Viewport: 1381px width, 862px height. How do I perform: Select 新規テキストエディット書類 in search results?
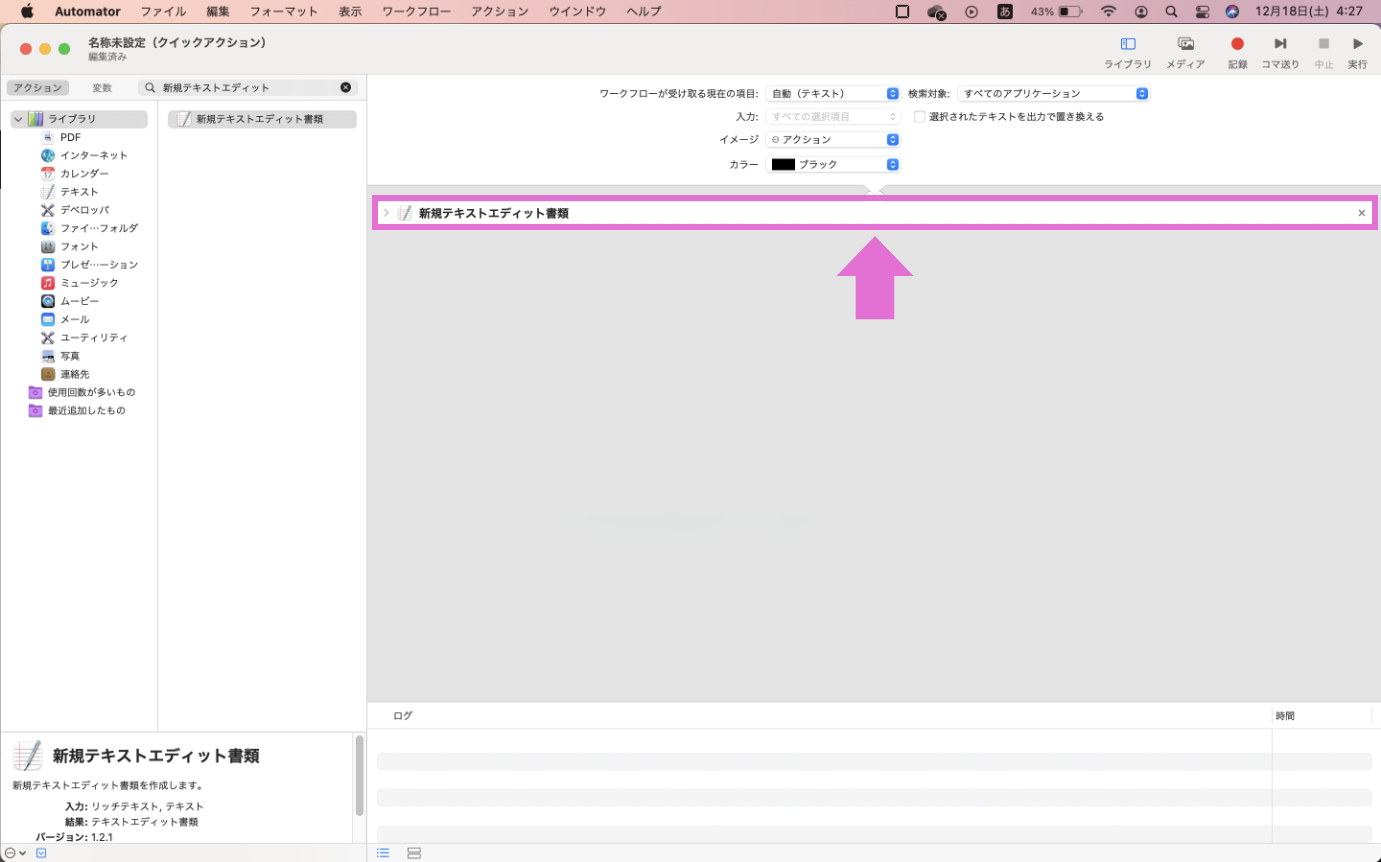point(262,119)
